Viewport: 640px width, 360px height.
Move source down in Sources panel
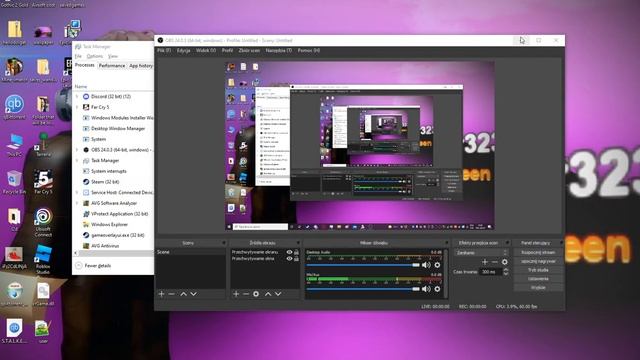[x=278, y=294]
